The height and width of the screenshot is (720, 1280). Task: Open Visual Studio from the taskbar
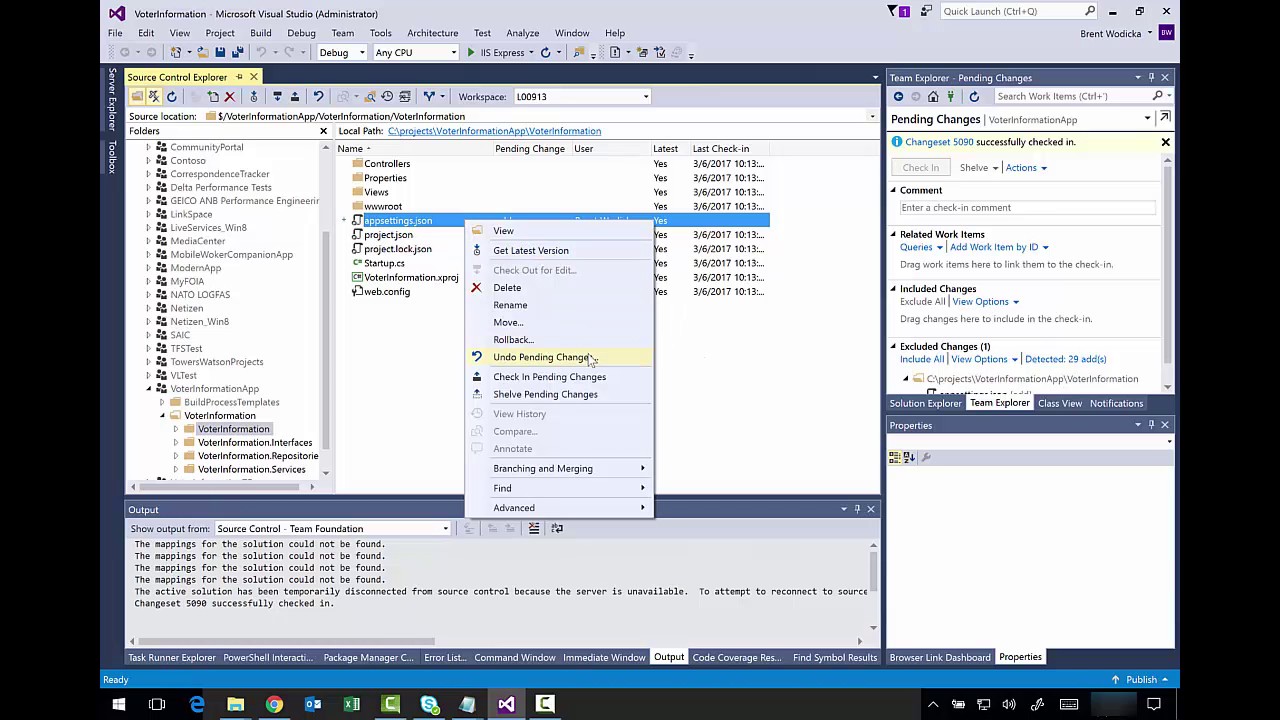click(506, 704)
